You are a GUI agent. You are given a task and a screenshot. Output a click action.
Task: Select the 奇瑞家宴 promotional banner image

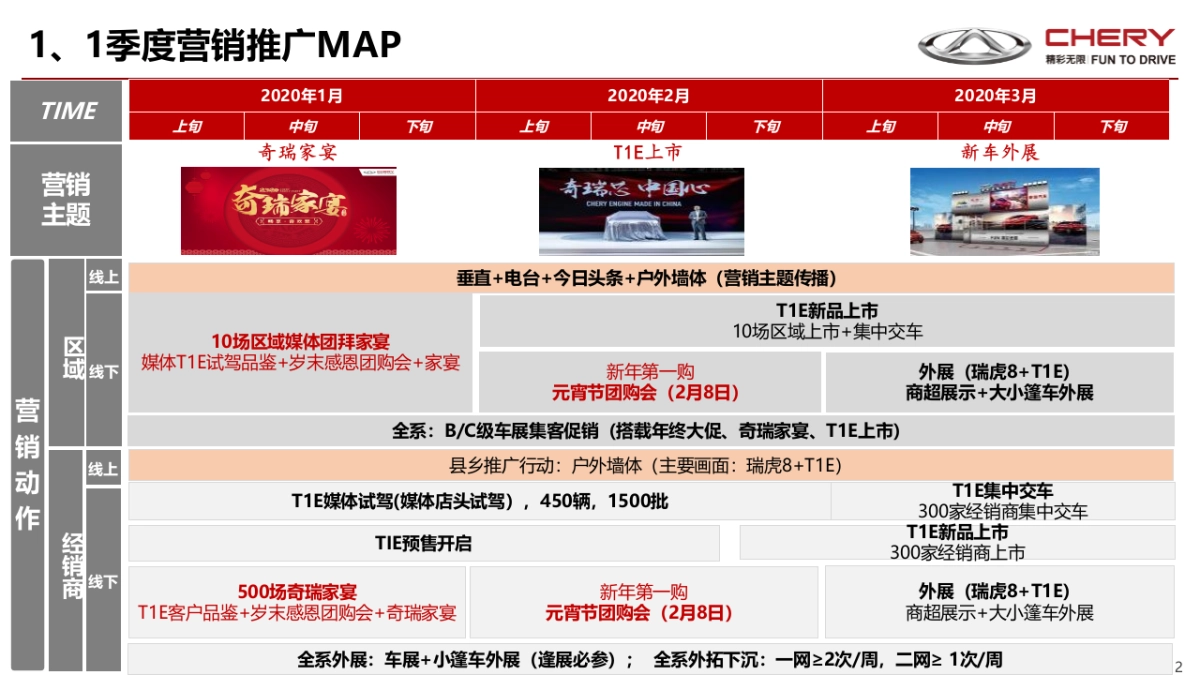click(288, 210)
